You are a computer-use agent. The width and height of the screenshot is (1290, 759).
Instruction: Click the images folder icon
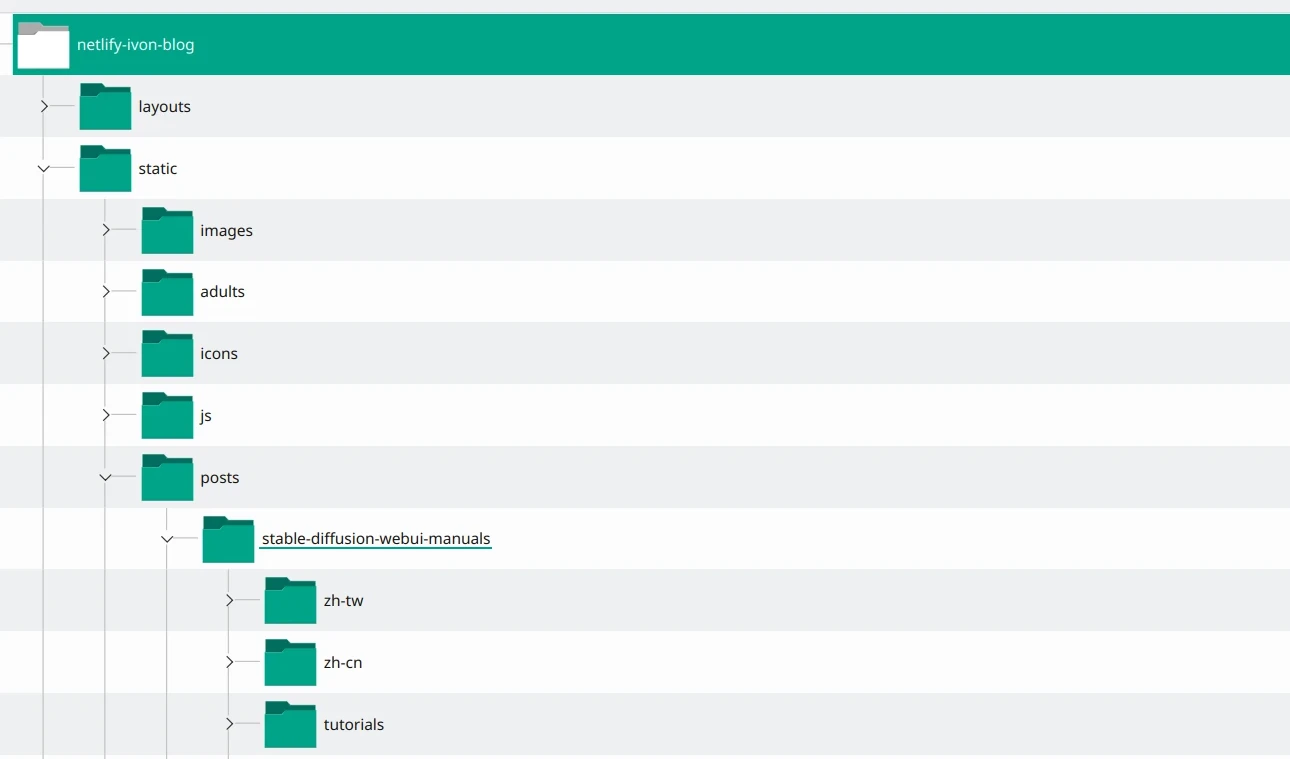[x=167, y=231]
